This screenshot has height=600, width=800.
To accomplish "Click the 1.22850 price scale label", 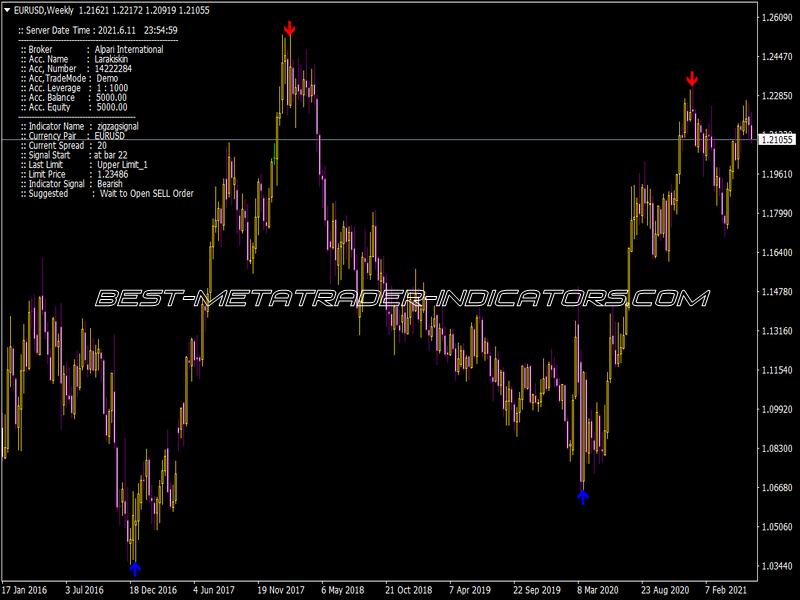I will 777,96.
